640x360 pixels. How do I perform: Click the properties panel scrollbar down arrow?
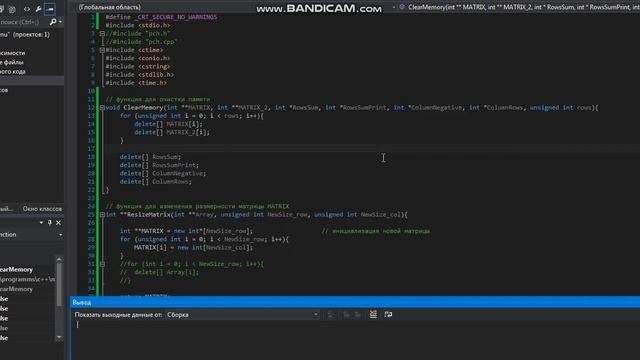pyautogui.click(x=59, y=337)
